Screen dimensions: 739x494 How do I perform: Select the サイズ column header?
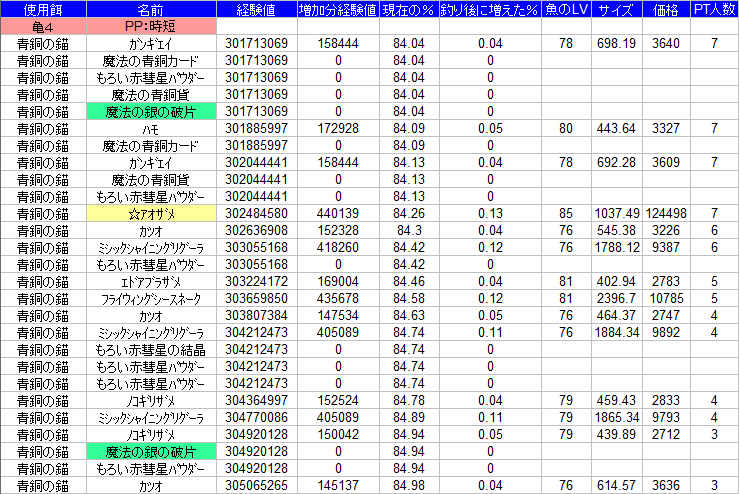(615, 9)
